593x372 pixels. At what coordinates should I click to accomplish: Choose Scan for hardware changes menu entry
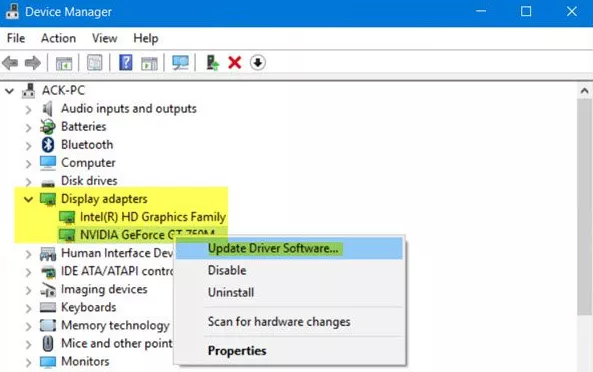[289, 322]
